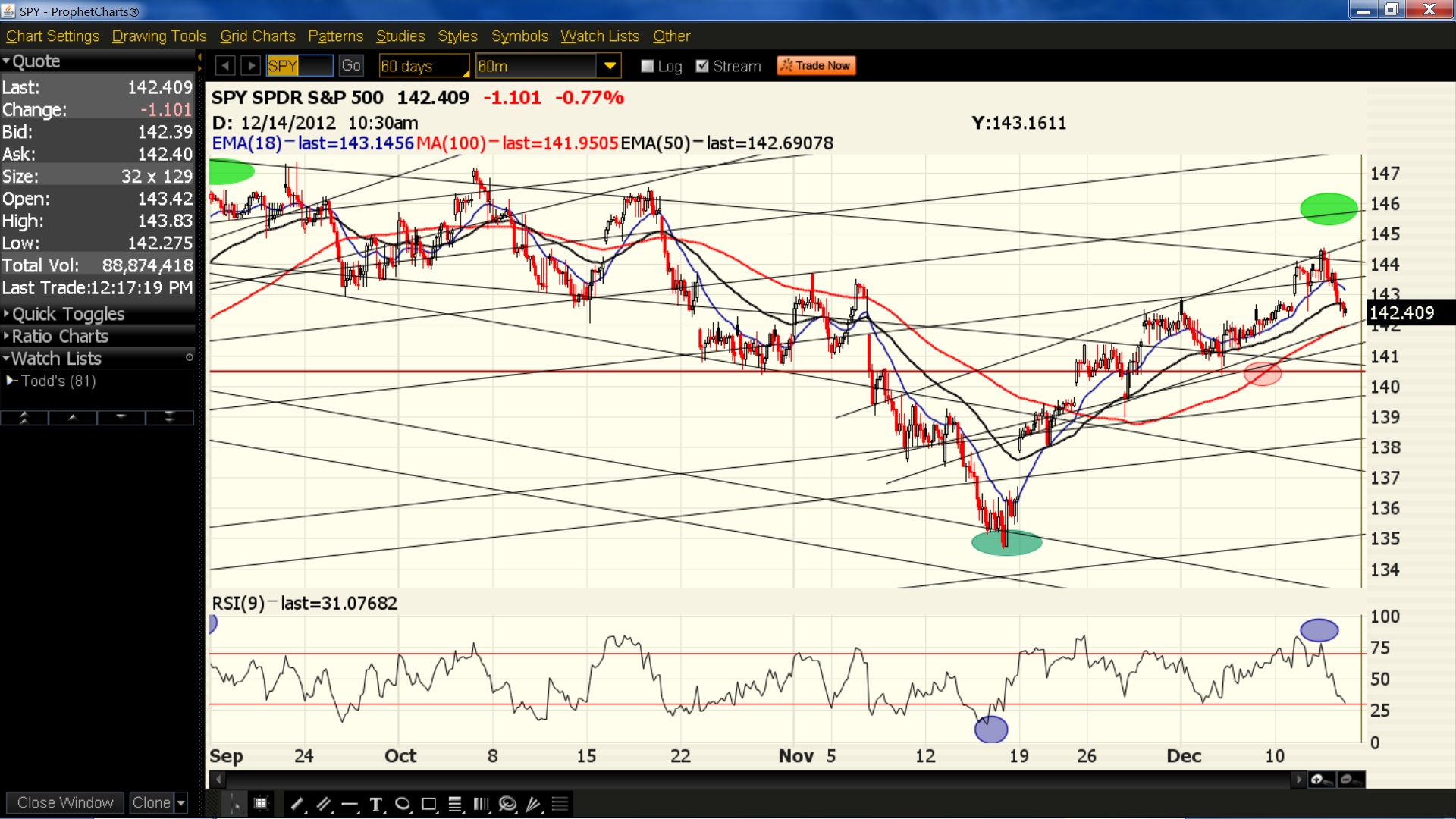Enable the Log scale checkbox

pos(648,66)
